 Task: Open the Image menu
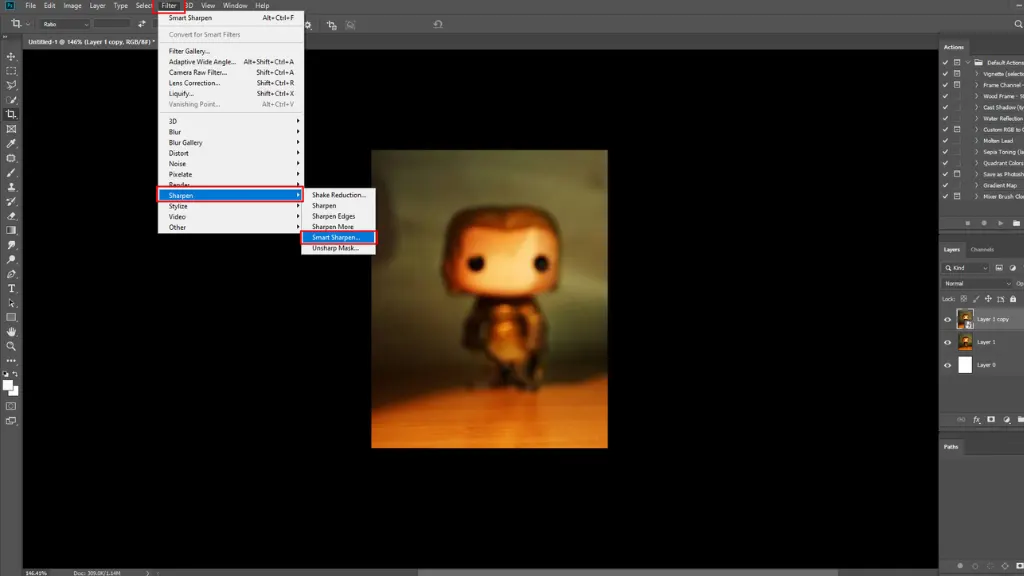(x=72, y=5)
